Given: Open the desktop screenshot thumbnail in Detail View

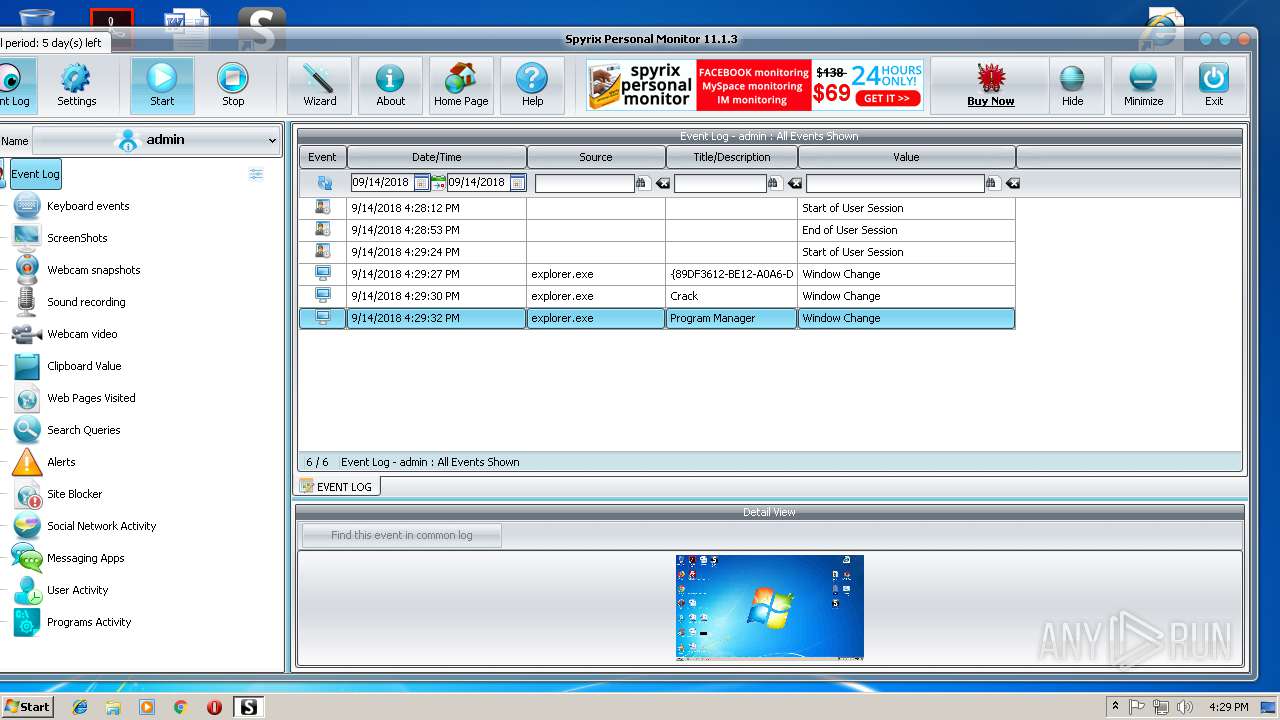Looking at the screenshot, I should 769,607.
